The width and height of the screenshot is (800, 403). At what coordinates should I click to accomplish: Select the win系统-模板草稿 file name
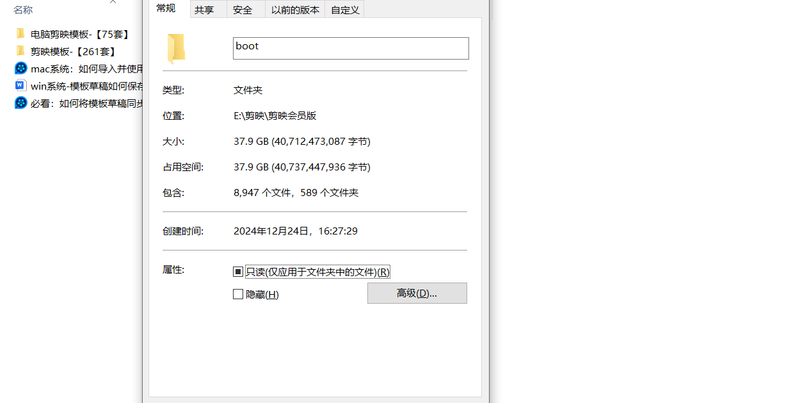87,86
